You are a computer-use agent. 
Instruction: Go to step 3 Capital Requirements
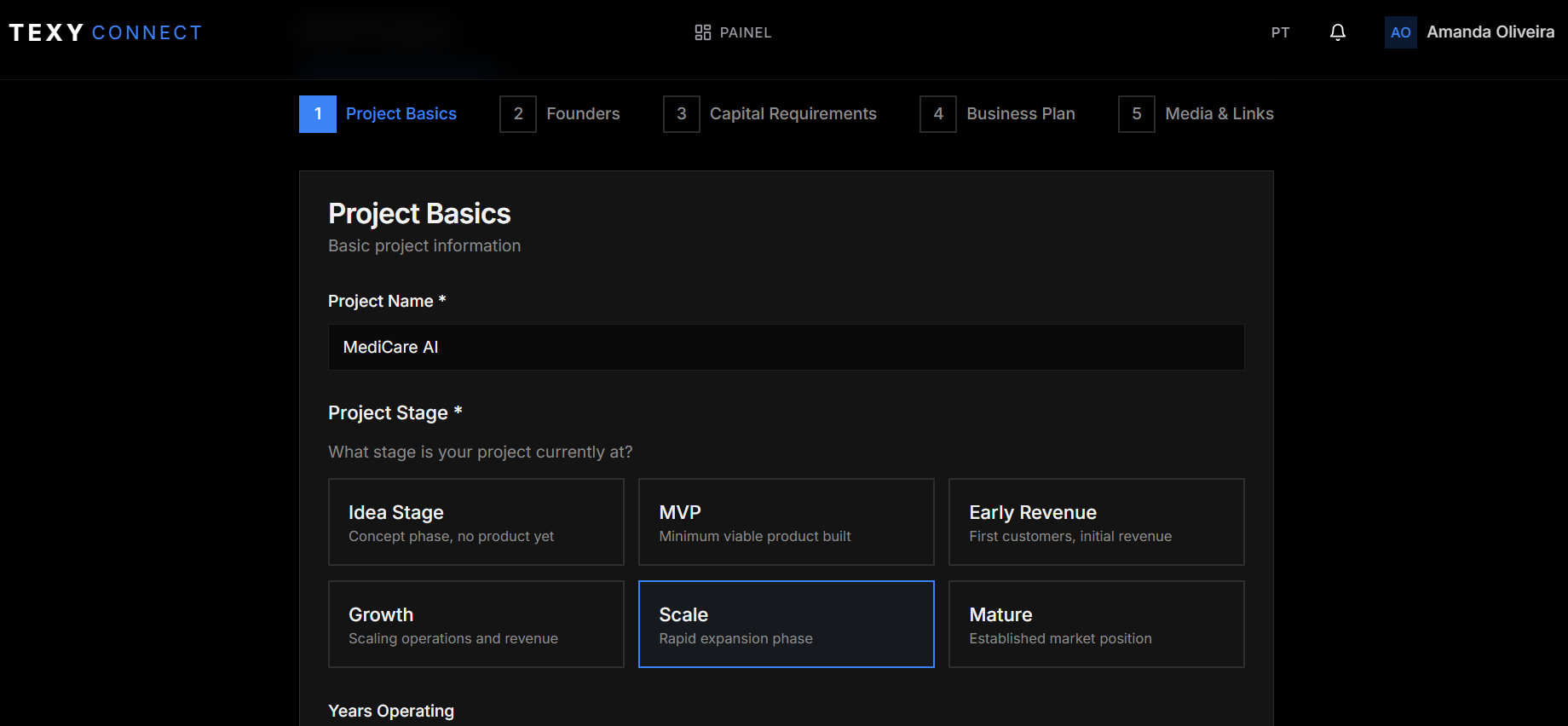(770, 114)
